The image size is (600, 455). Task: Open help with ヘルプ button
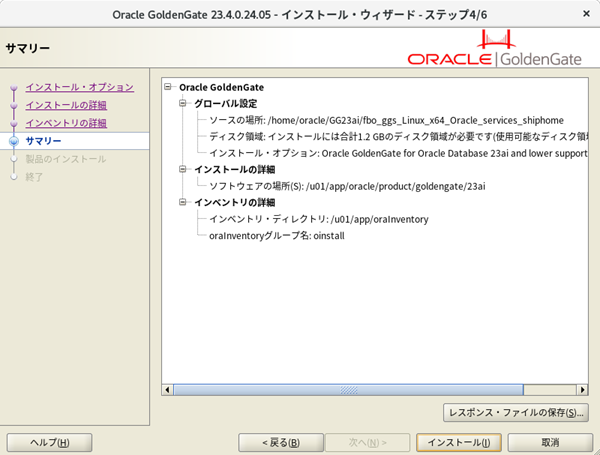coord(49,443)
